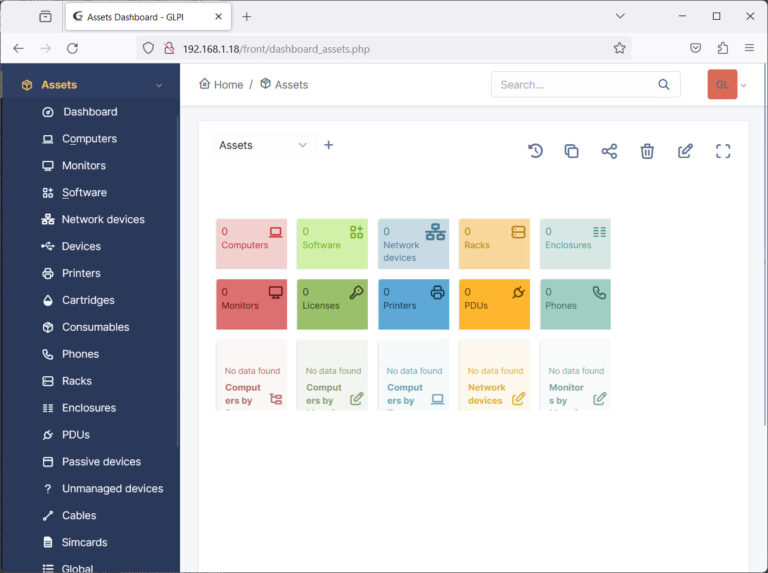Open the Assets dashboard selector dropdown
The width and height of the screenshot is (768, 573).
(x=265, y=145)
